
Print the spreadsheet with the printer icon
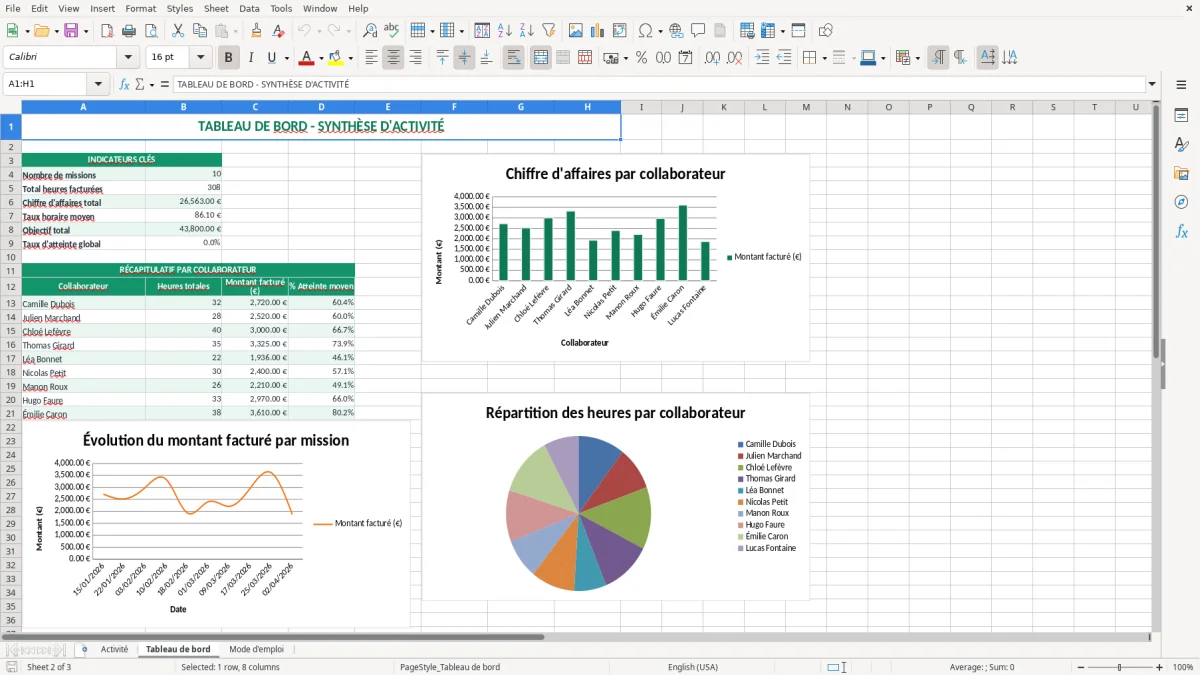(128, 31)
